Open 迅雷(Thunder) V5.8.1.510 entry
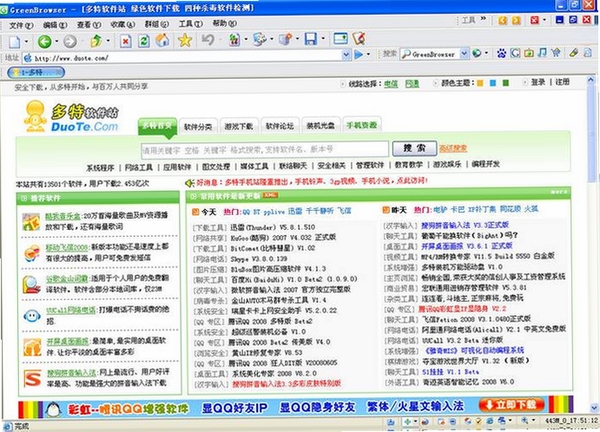The width and height of the screenshot is (600, 432). [272, 227]
